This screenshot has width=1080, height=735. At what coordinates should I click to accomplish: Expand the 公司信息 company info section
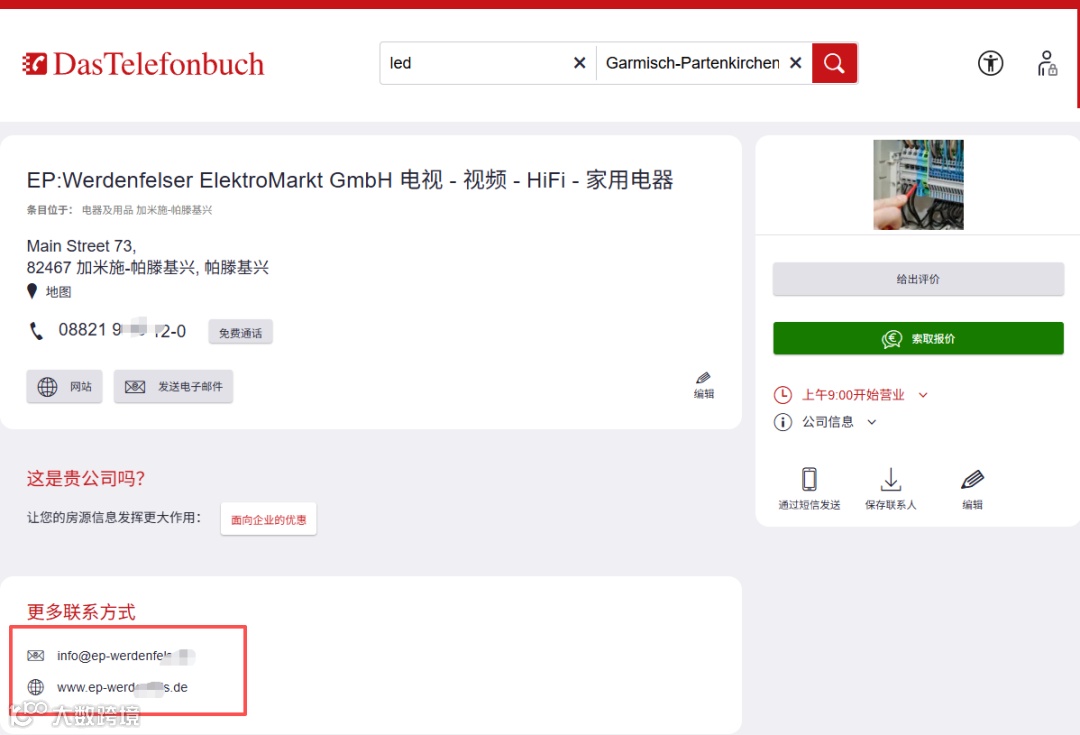click(x=839, y=422)
